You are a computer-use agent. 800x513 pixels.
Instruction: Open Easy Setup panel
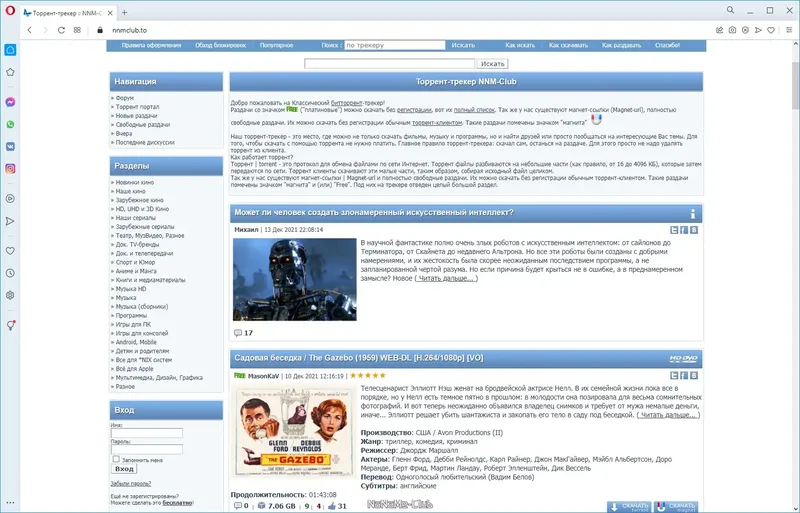point(789,30)
